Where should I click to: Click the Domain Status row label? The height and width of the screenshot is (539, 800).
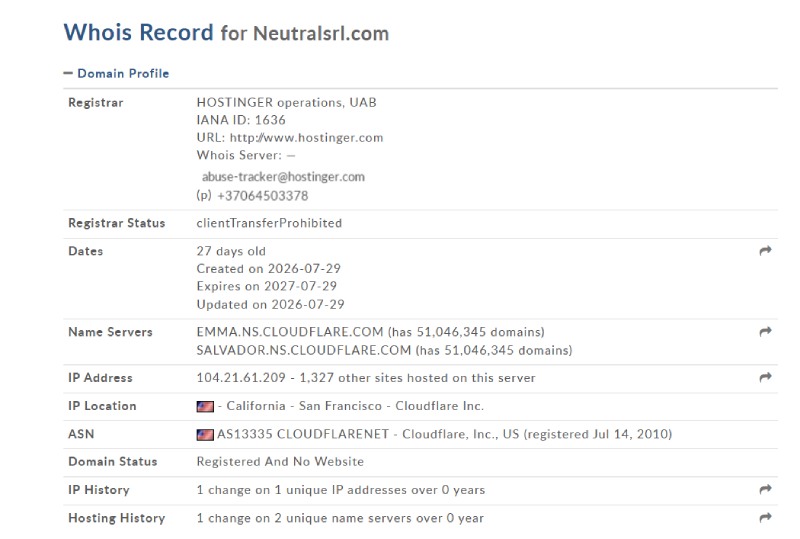tap(113, 461)
